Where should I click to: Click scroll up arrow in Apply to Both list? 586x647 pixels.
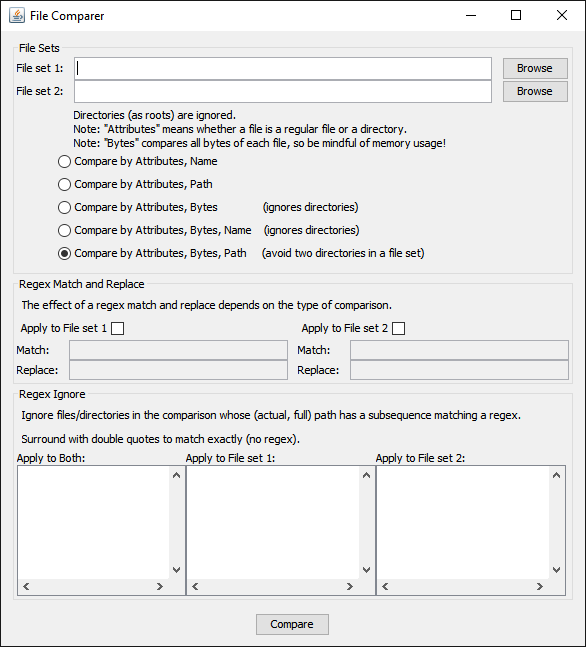[x=177, y=475]
